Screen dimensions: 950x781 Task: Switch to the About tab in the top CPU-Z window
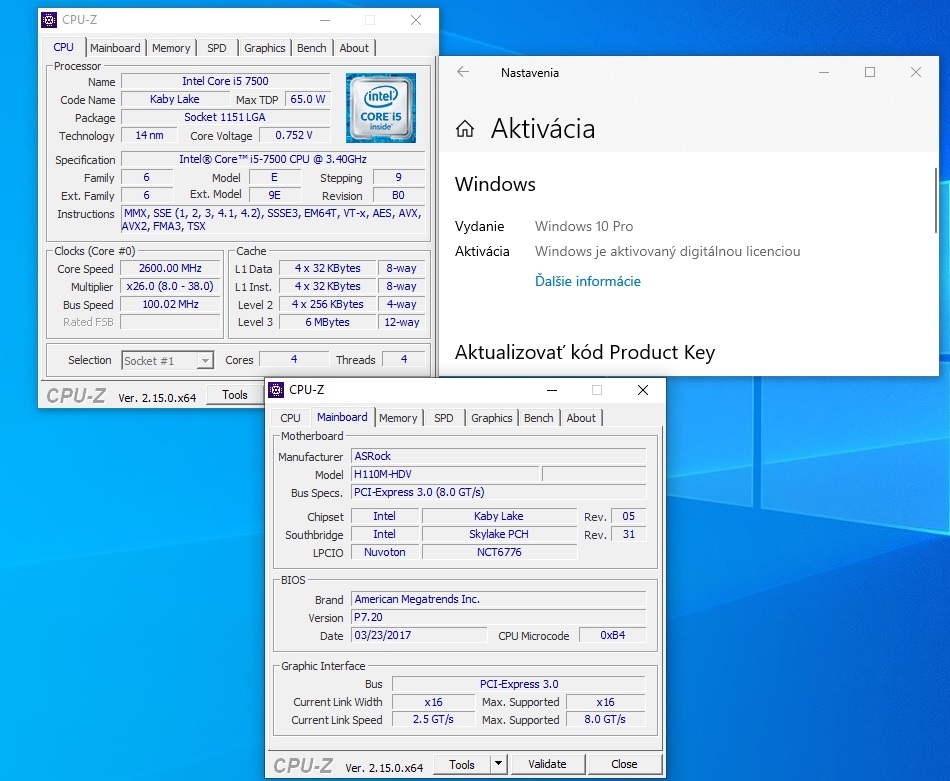pos(354,48)
